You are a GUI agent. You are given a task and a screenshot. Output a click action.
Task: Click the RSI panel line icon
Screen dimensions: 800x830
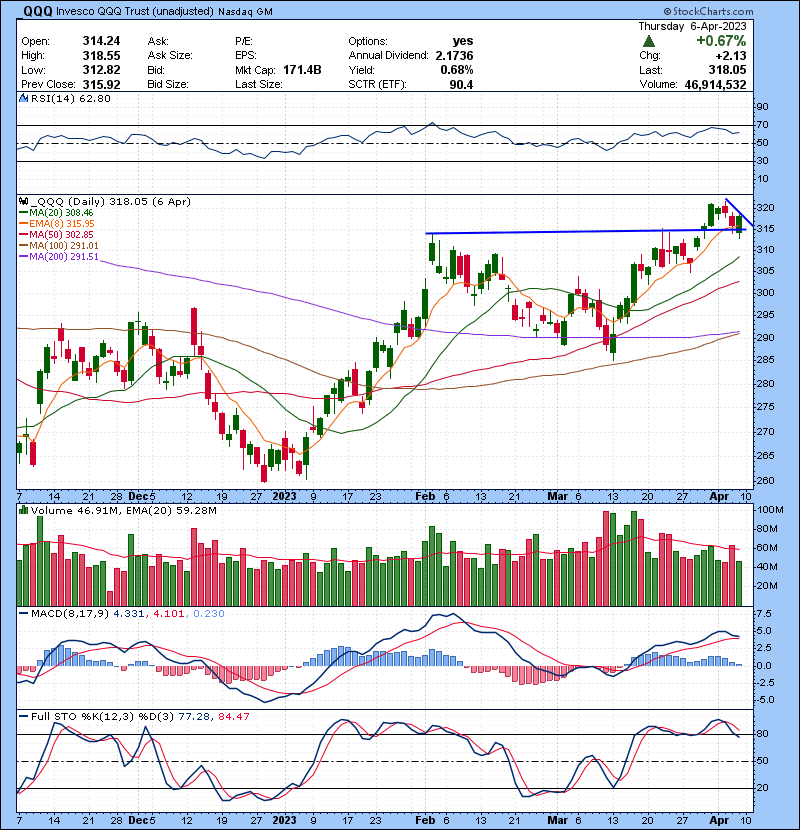[23, 98]
